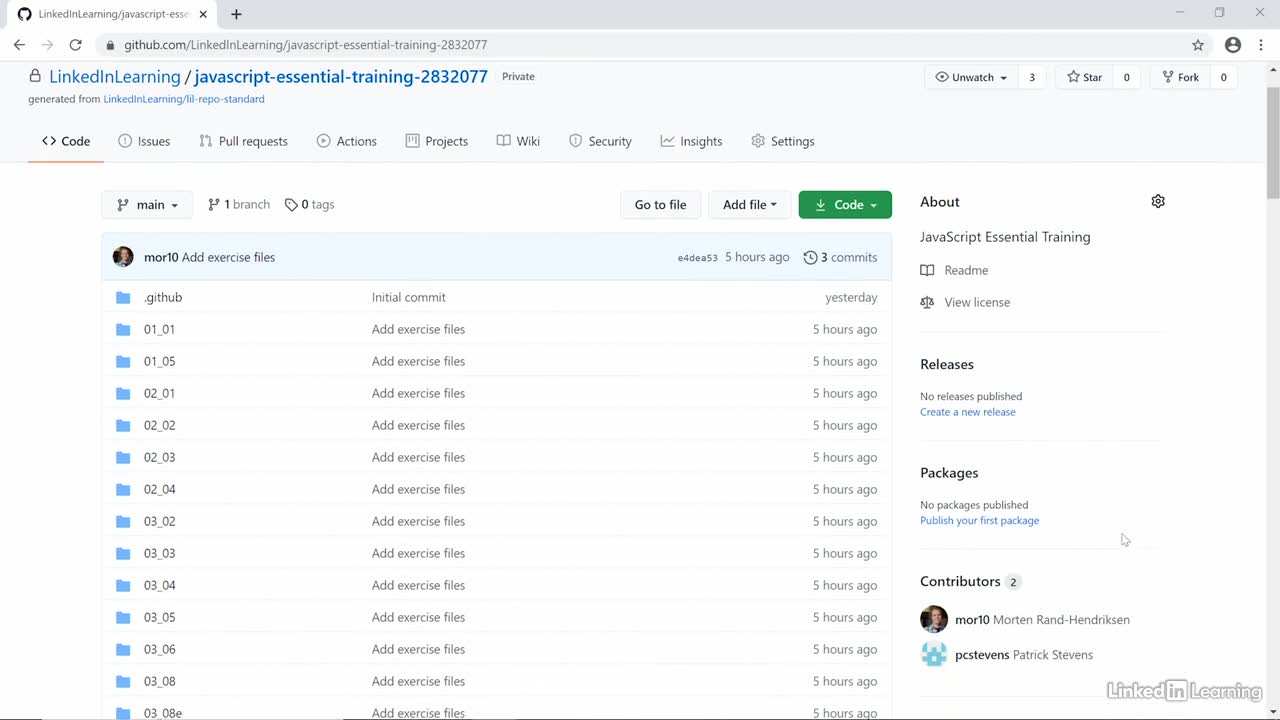The height and width of the screenshot is (720, 1280).
Task: Click Create a new release link
Action: click(x=968, y=412)
